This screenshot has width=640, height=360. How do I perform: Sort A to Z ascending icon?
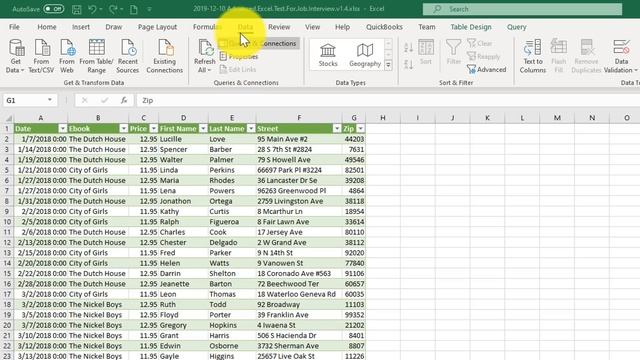pyautogui.click(x=409, y=47)
